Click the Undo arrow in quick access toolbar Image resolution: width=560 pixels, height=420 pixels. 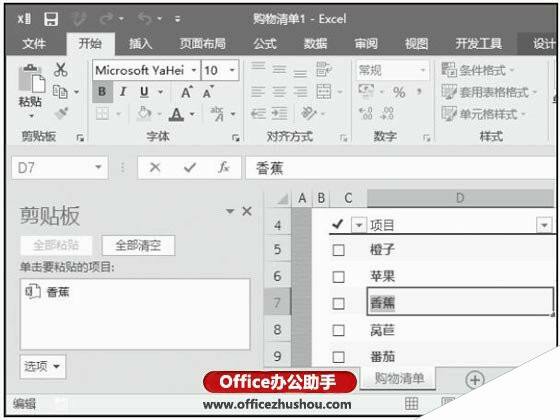point(145,18)
